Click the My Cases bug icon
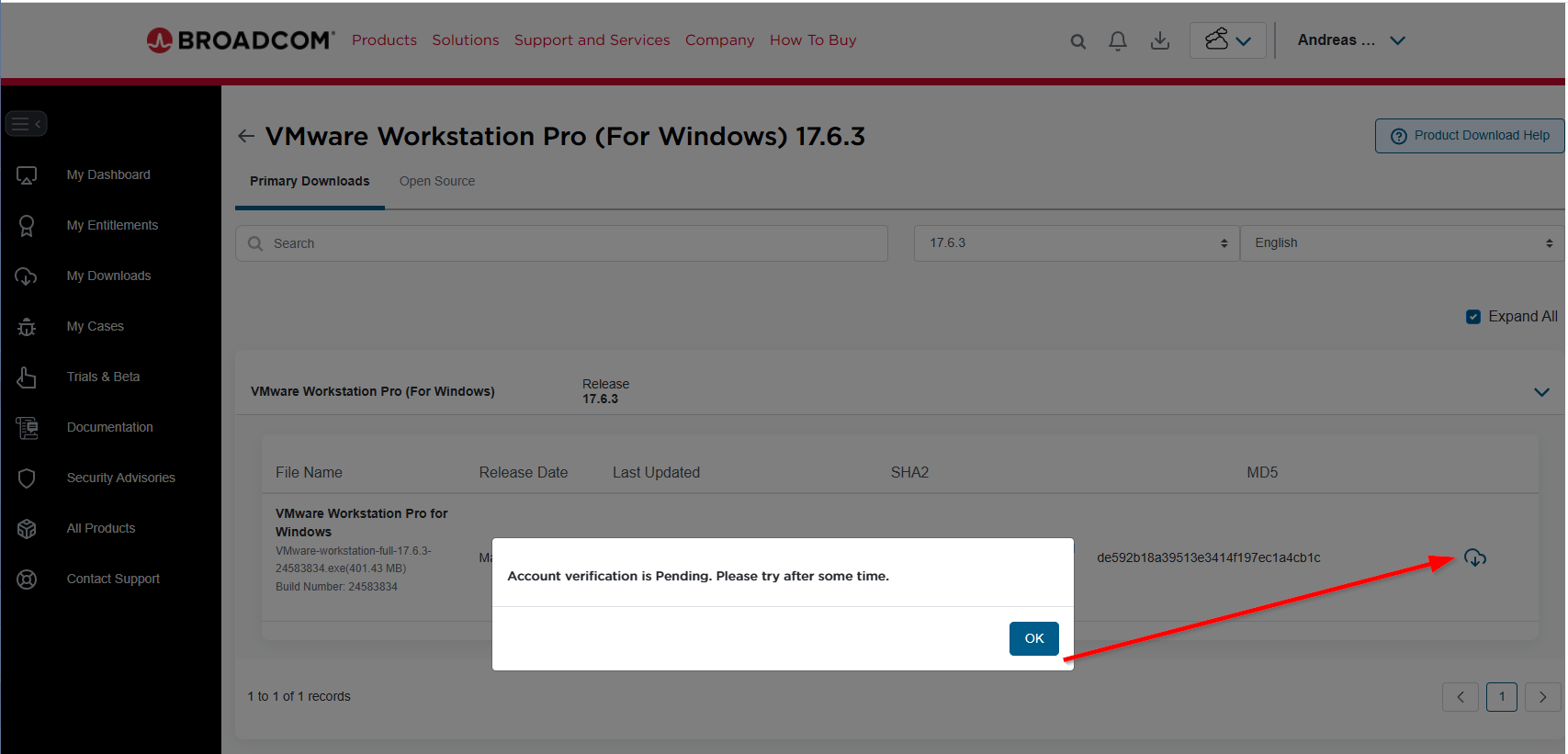 27,327
